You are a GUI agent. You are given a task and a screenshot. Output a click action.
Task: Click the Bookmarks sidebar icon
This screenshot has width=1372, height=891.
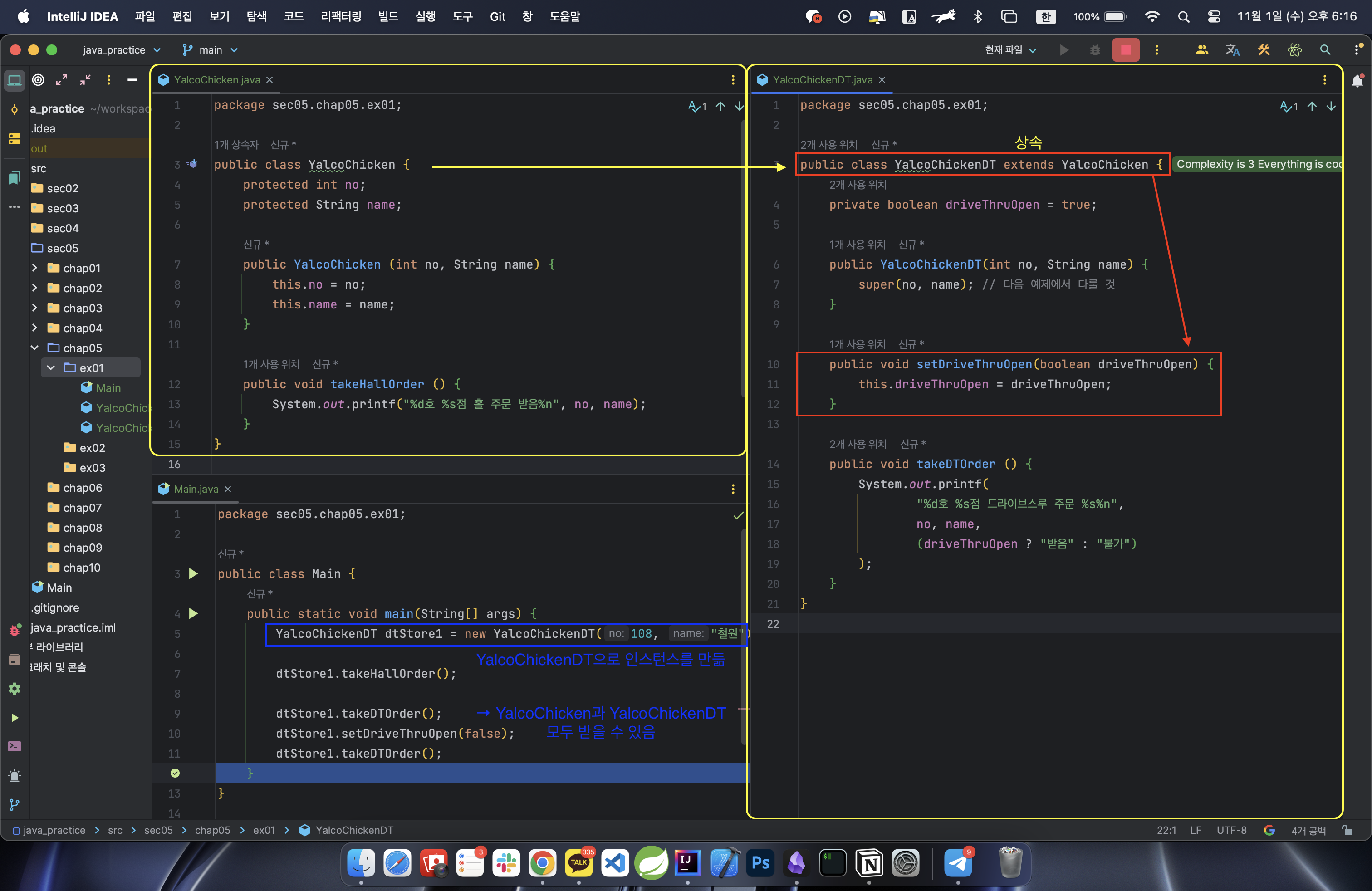[x=15, y=177]
